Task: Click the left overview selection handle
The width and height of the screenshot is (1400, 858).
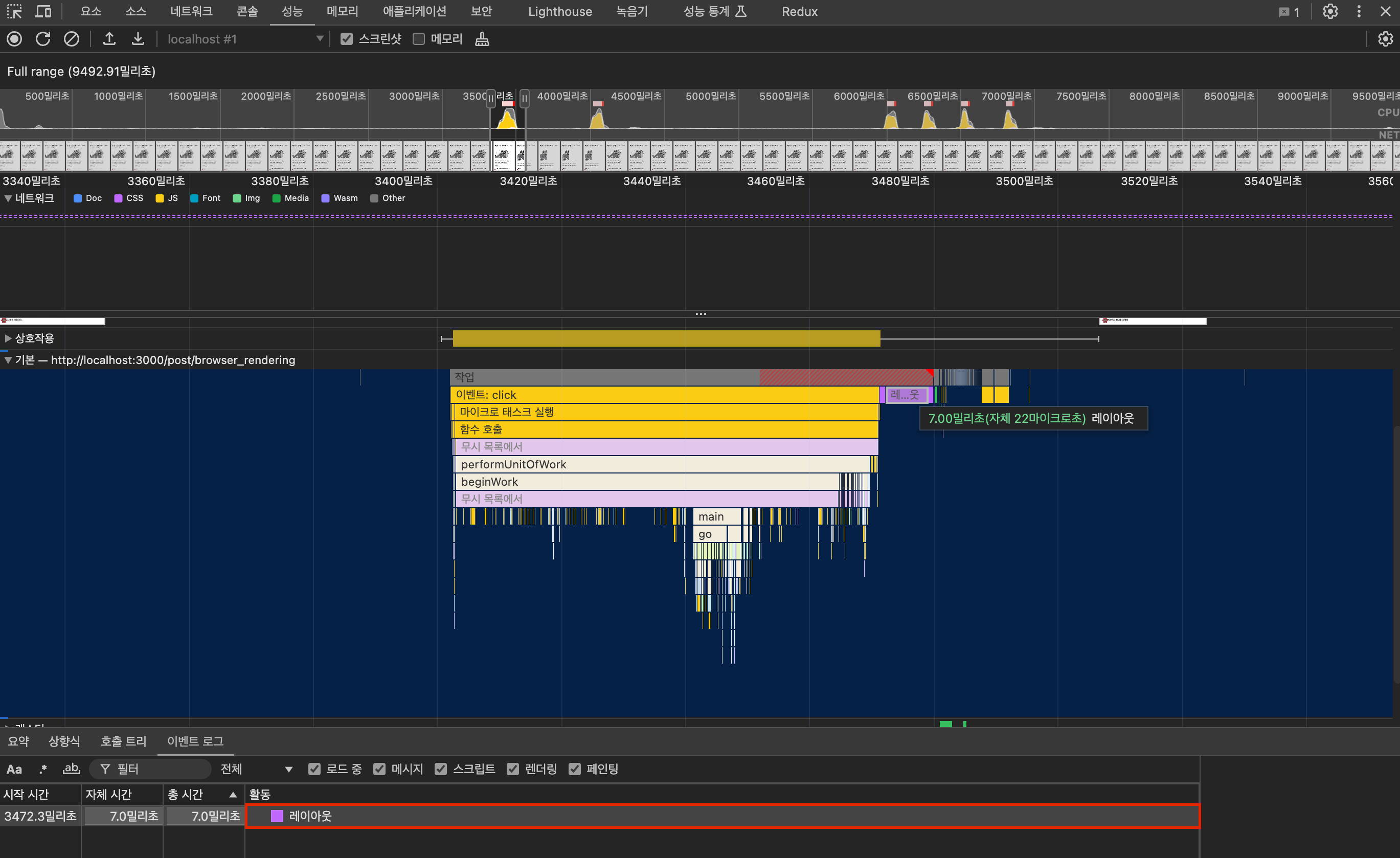Action: pos(490,99)
